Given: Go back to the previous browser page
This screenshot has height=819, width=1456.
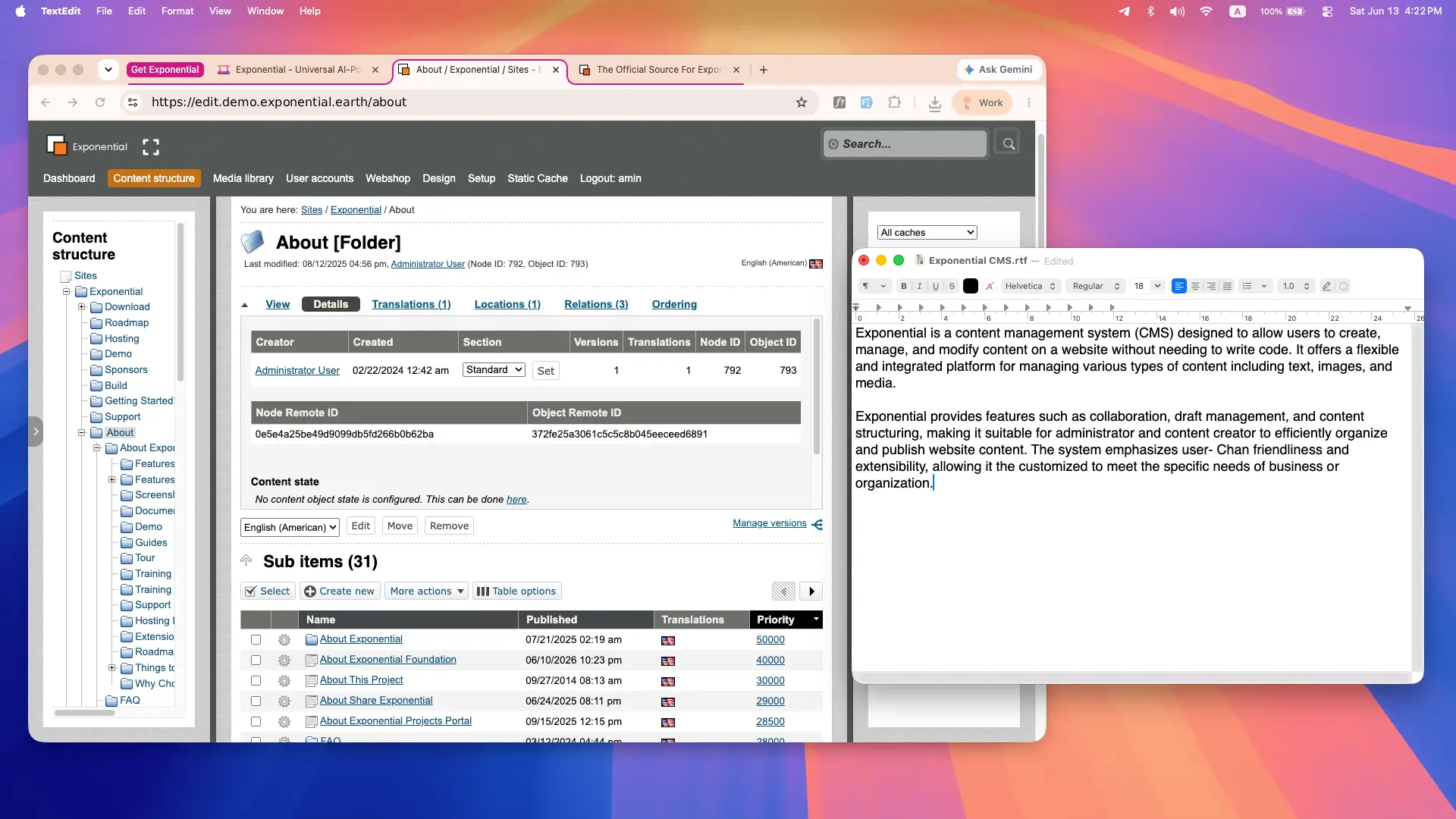Looking at the screenshot, I should pyautogui.click(x=45, y=102).
